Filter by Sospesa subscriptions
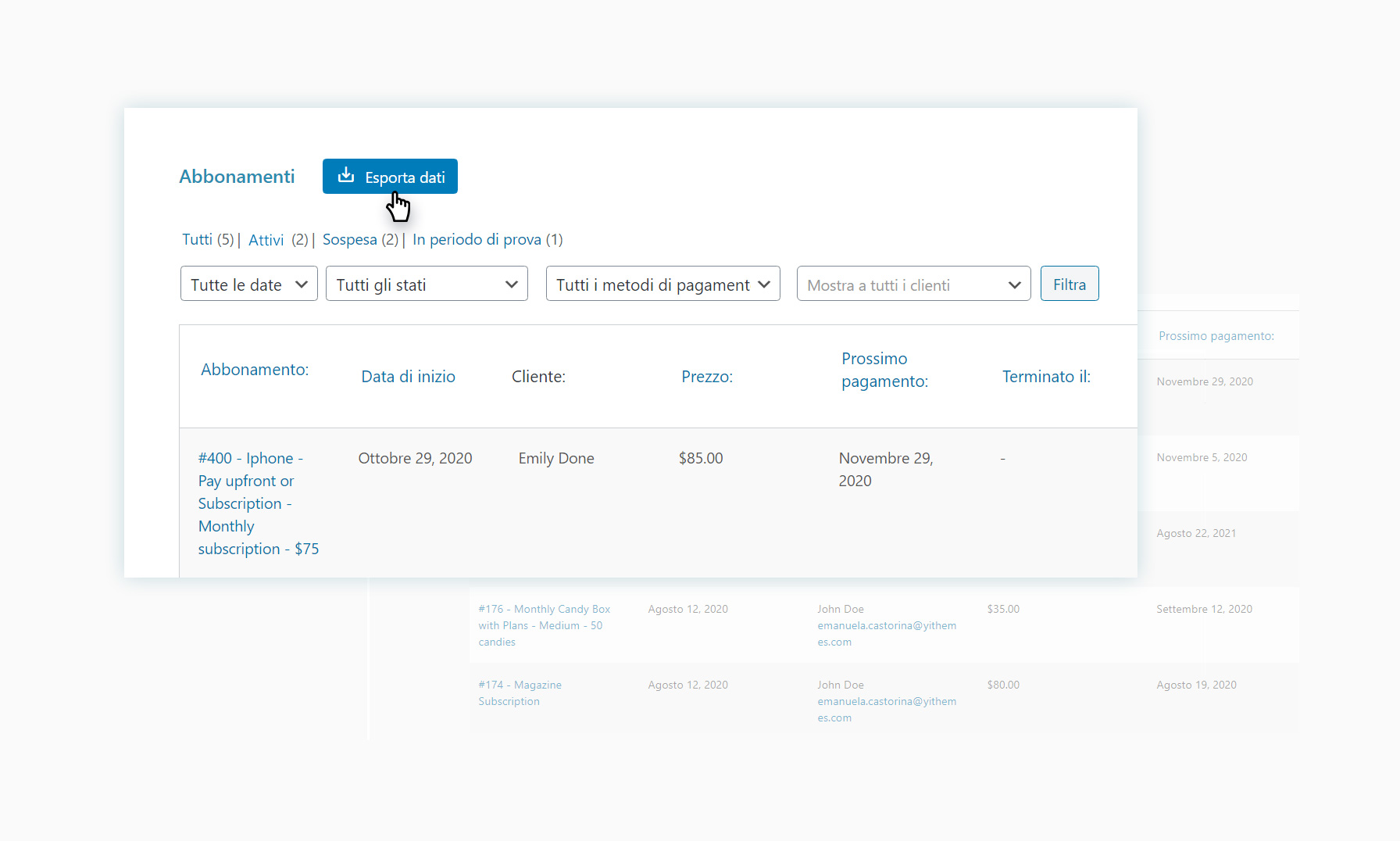The width and height of the screenshot is (1400, 841). 349,240
